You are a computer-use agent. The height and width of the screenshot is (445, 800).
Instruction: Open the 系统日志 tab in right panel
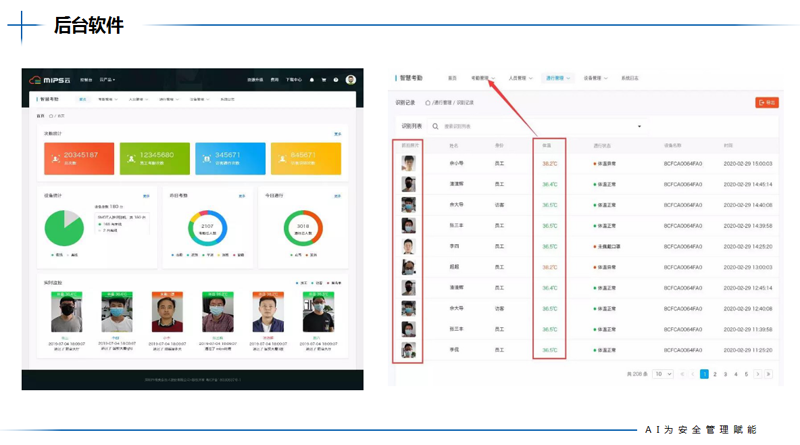click(x=631, y=77)
